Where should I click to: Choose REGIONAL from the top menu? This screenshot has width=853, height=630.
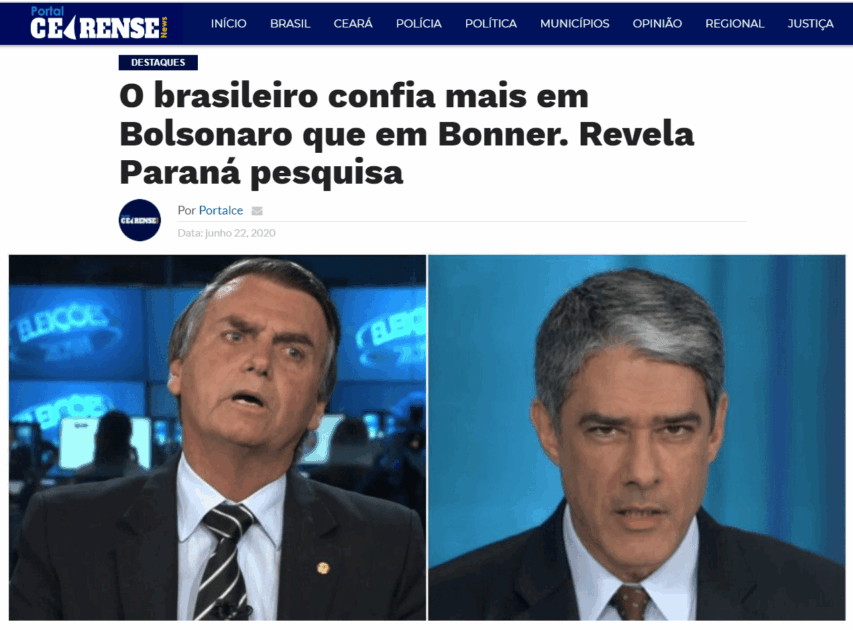734,23
